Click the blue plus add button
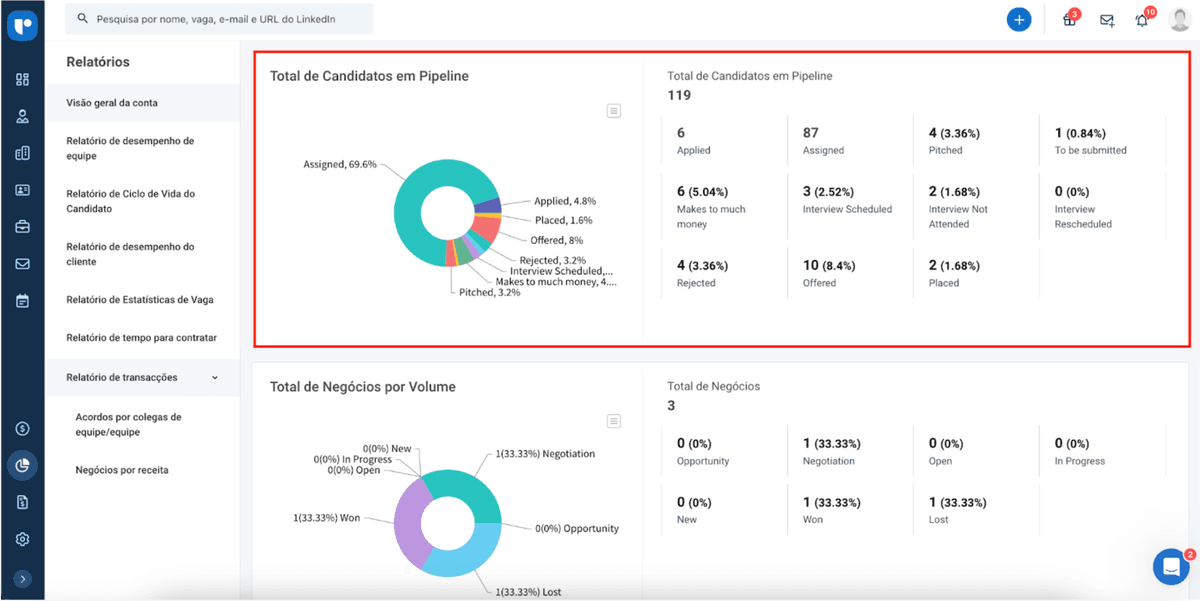Viewport: 1200px width, 601px height. pos(1019,19)
